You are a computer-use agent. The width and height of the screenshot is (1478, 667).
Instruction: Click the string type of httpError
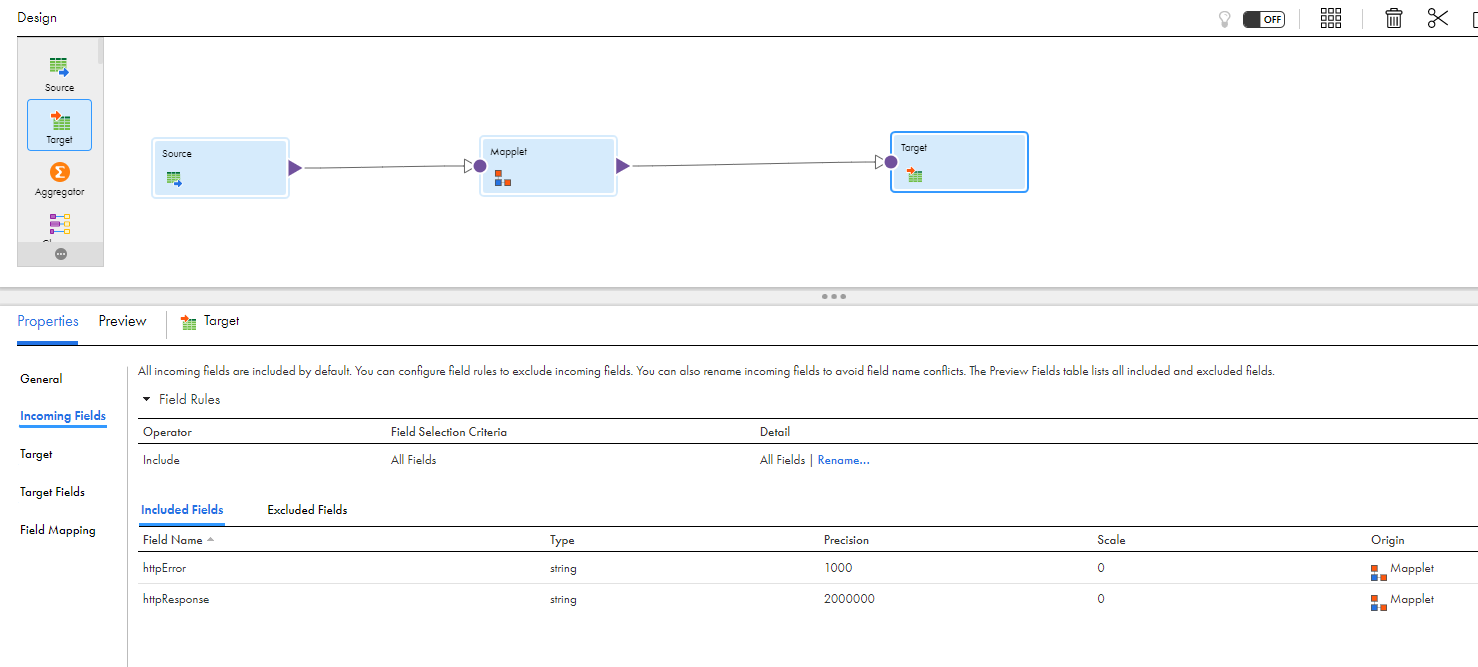(x=563, y=568)
